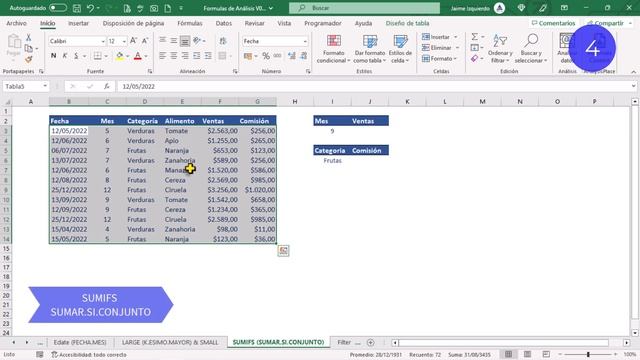Click the horizontal scrollbar

coord(503,342)
